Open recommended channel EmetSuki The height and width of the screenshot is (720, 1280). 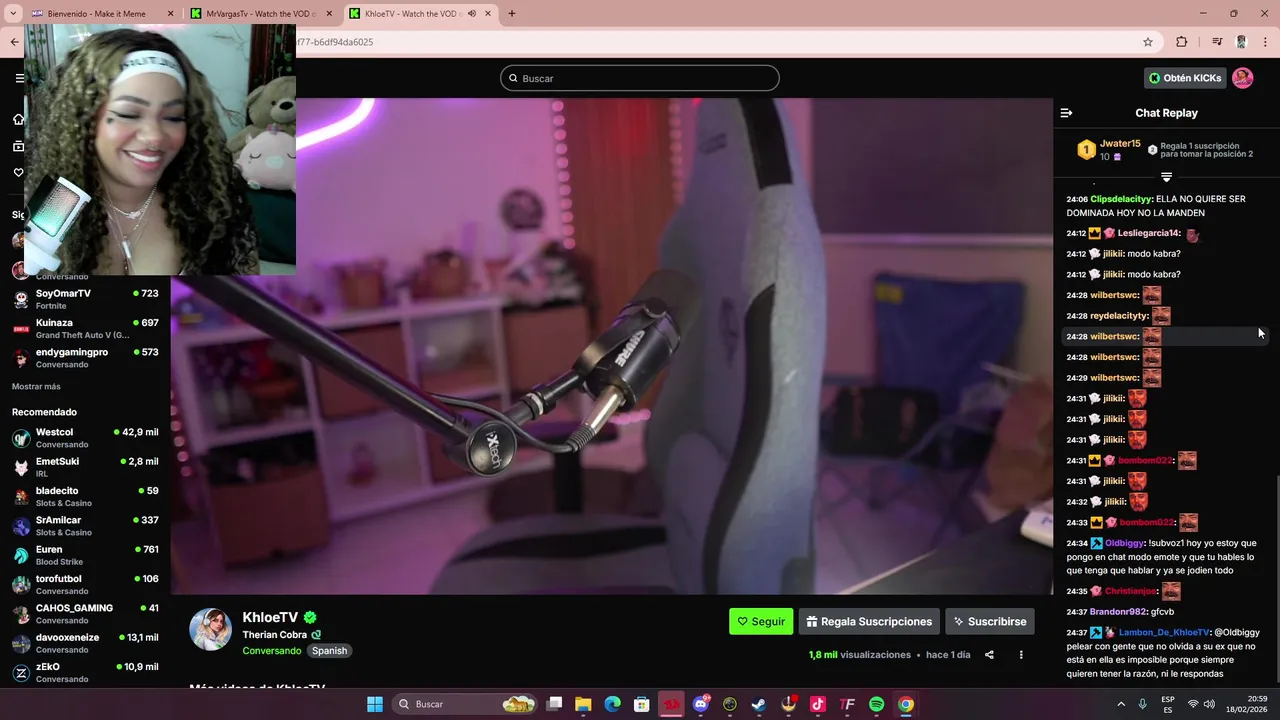tap(85, 467)
